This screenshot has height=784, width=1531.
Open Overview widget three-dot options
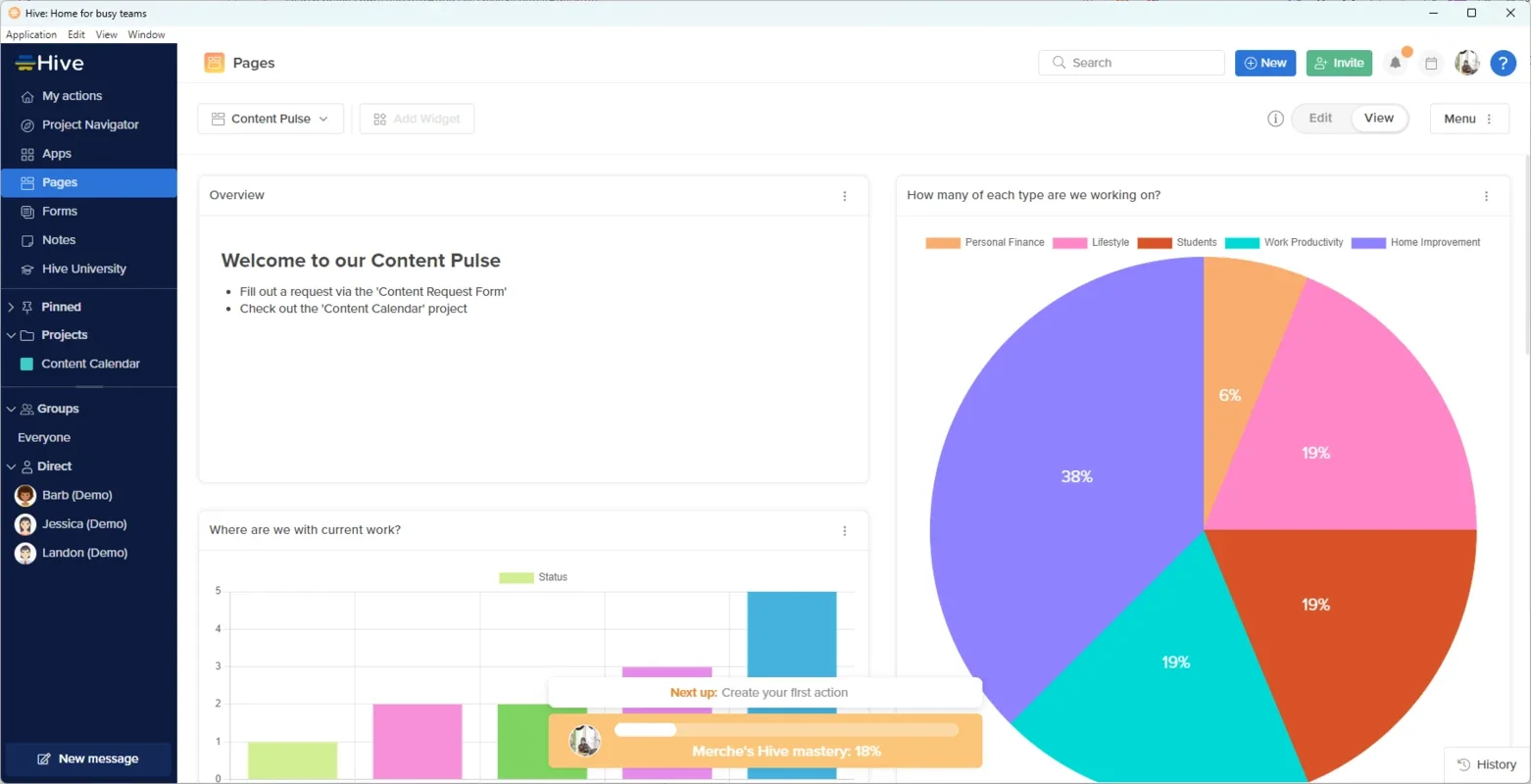(x=845, y=196)
